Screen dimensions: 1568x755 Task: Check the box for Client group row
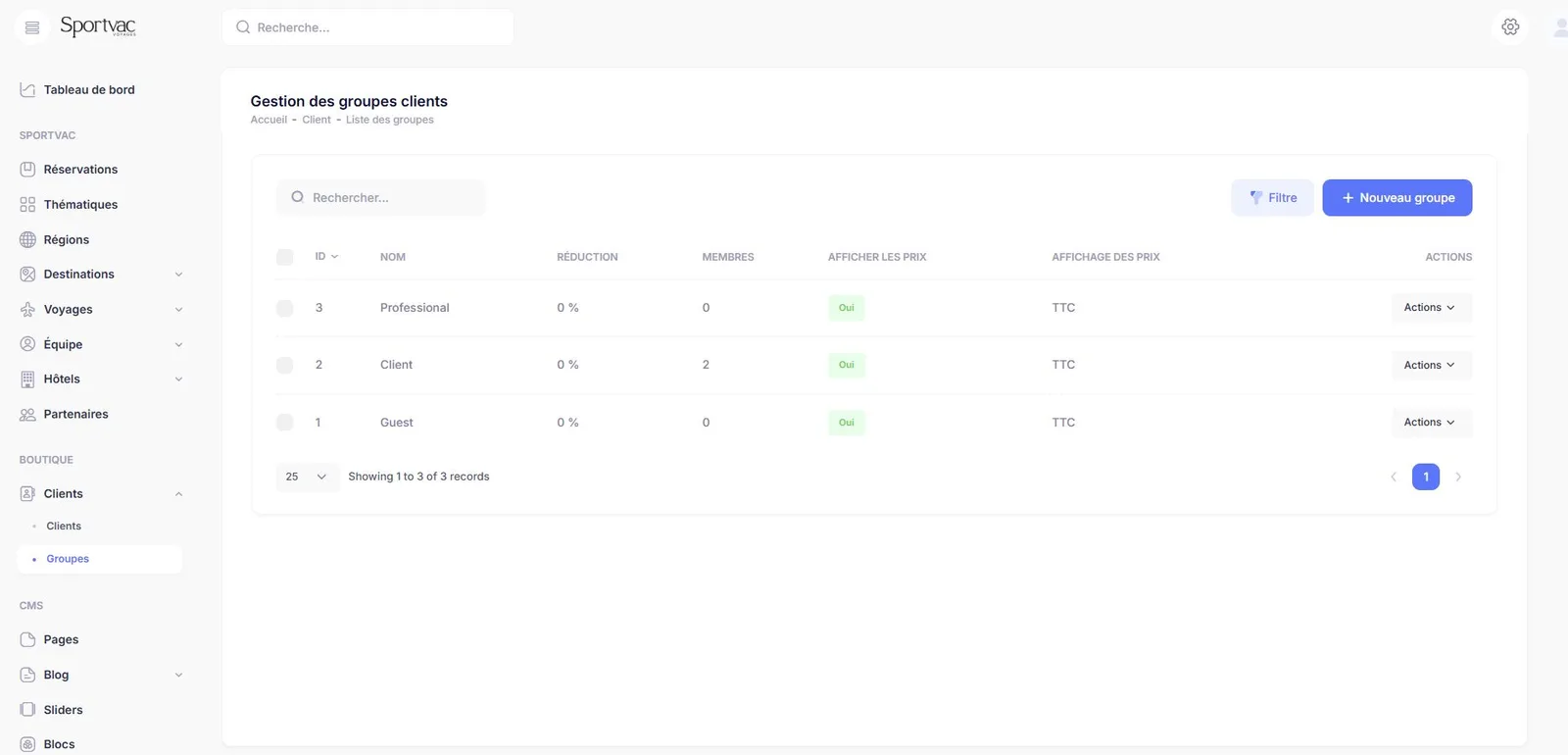(285, 365)
